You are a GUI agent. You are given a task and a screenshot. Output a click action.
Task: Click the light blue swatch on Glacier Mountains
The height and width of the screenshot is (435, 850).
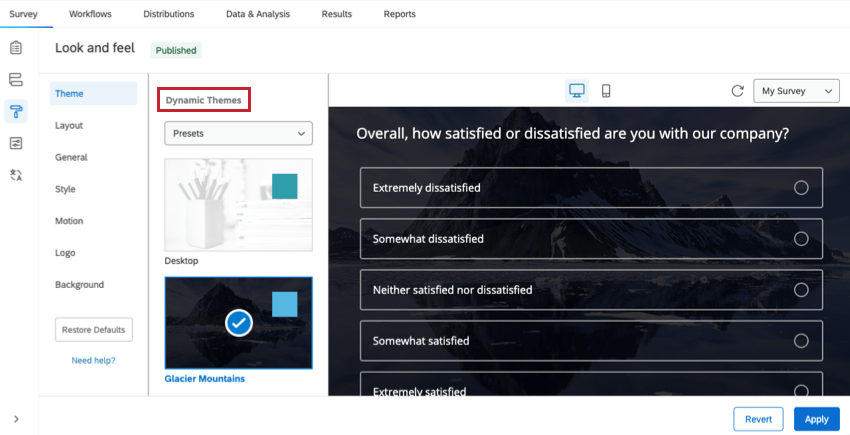[x=285, y=304]
